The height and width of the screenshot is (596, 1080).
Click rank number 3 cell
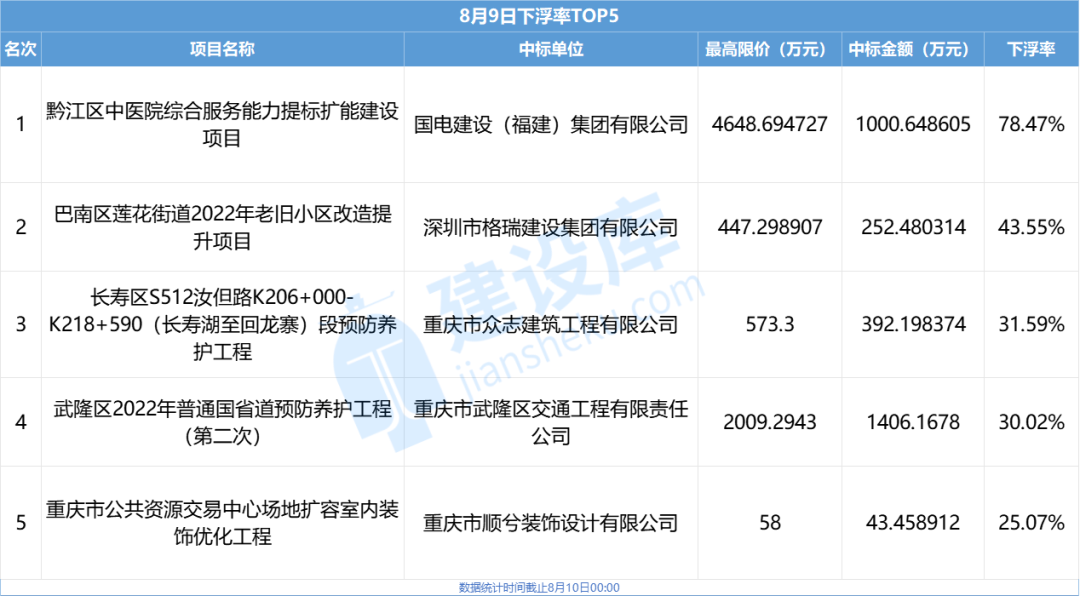(x=21, y=324)
